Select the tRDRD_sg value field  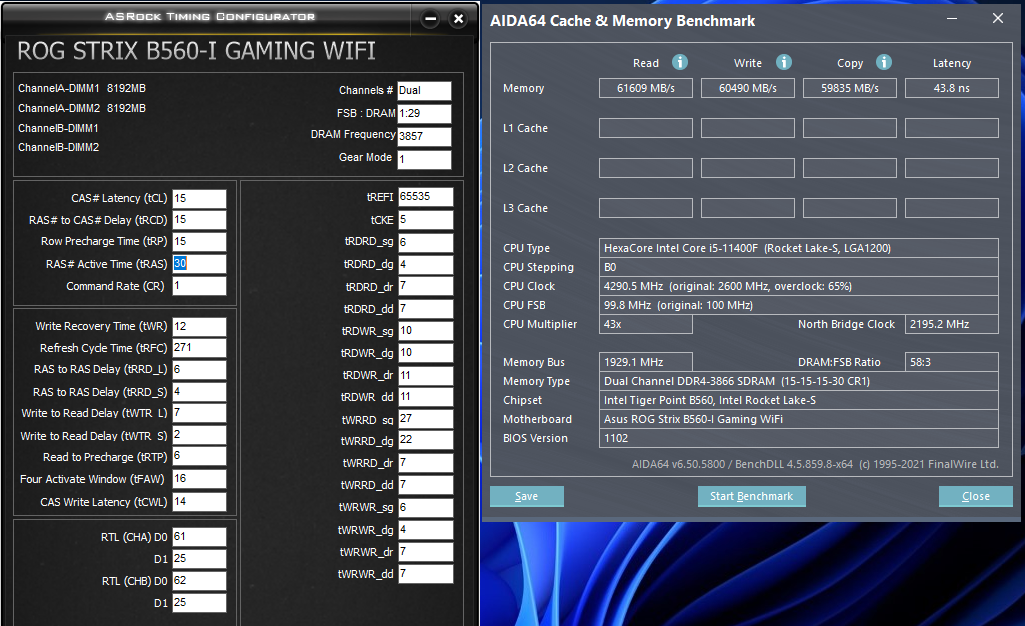(426, 242)
